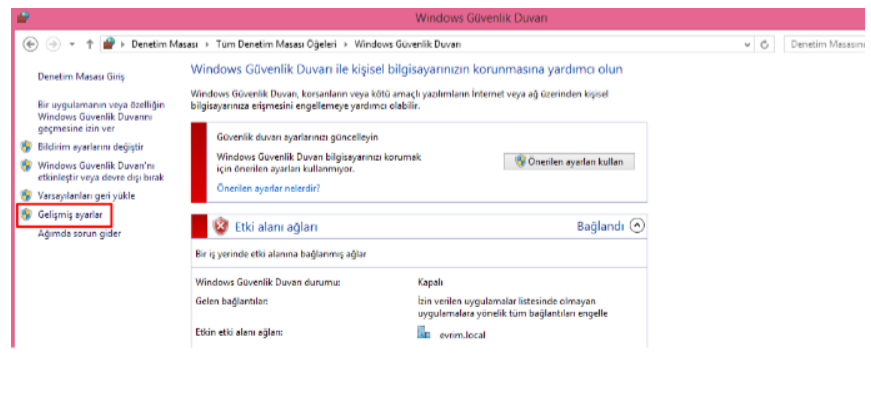This screenshot has width=871, height=397.
Task: Open Ağımda sorun gider link
Action: pos(79,234)
